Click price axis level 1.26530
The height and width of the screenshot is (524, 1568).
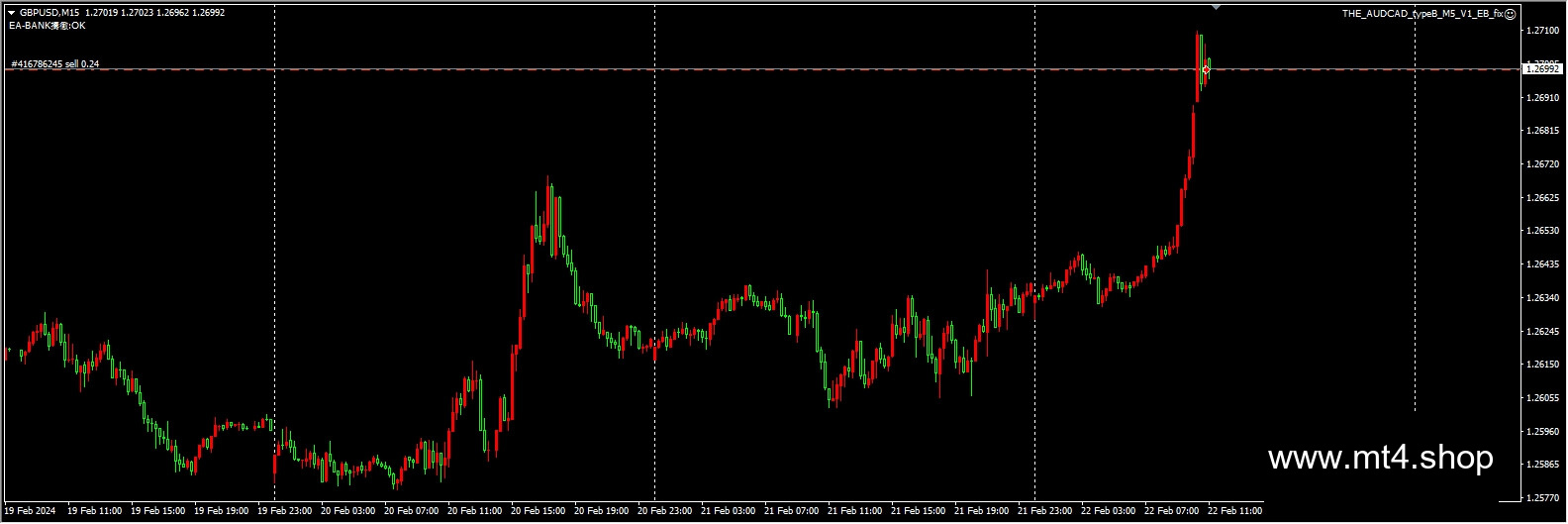pos(1541,231)
